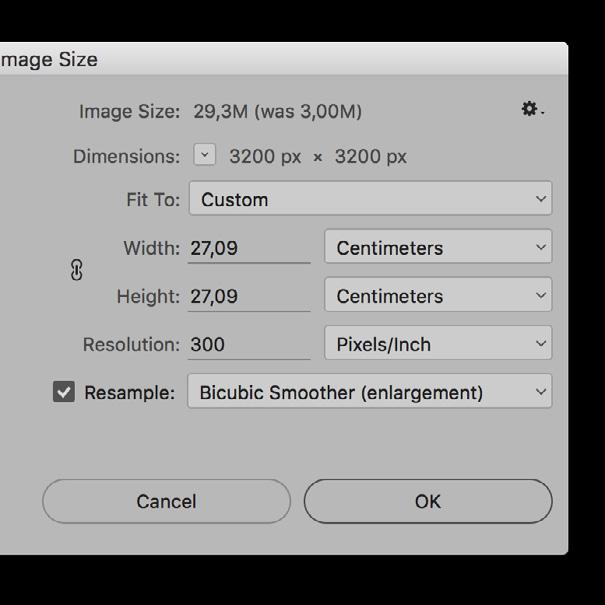Image resolution: width=605 pixels, height=605 pixels.
Task: Click the Height value field
Action: 249,296
